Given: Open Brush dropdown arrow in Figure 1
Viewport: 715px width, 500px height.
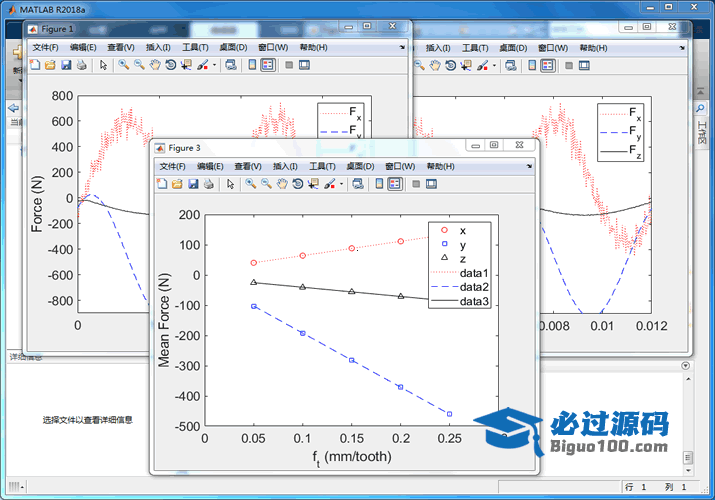Looking at the screenshot, I should (214, 65).
